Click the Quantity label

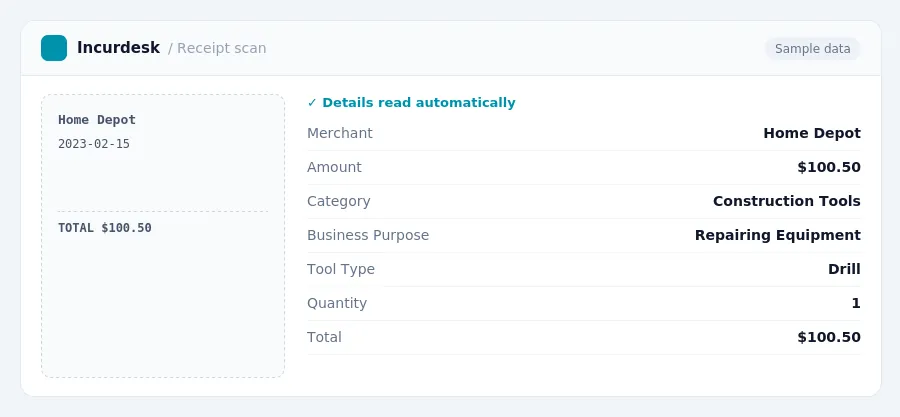[337, 303]
